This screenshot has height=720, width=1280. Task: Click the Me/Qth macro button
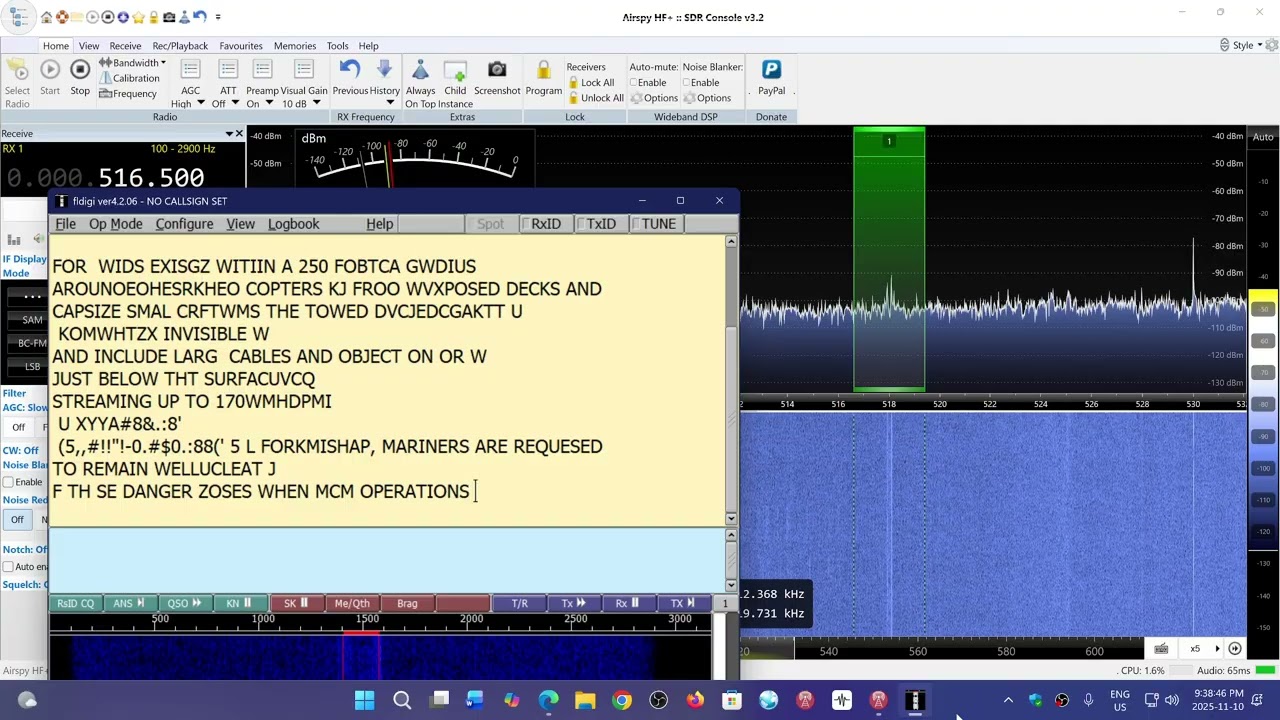[352, 603]
